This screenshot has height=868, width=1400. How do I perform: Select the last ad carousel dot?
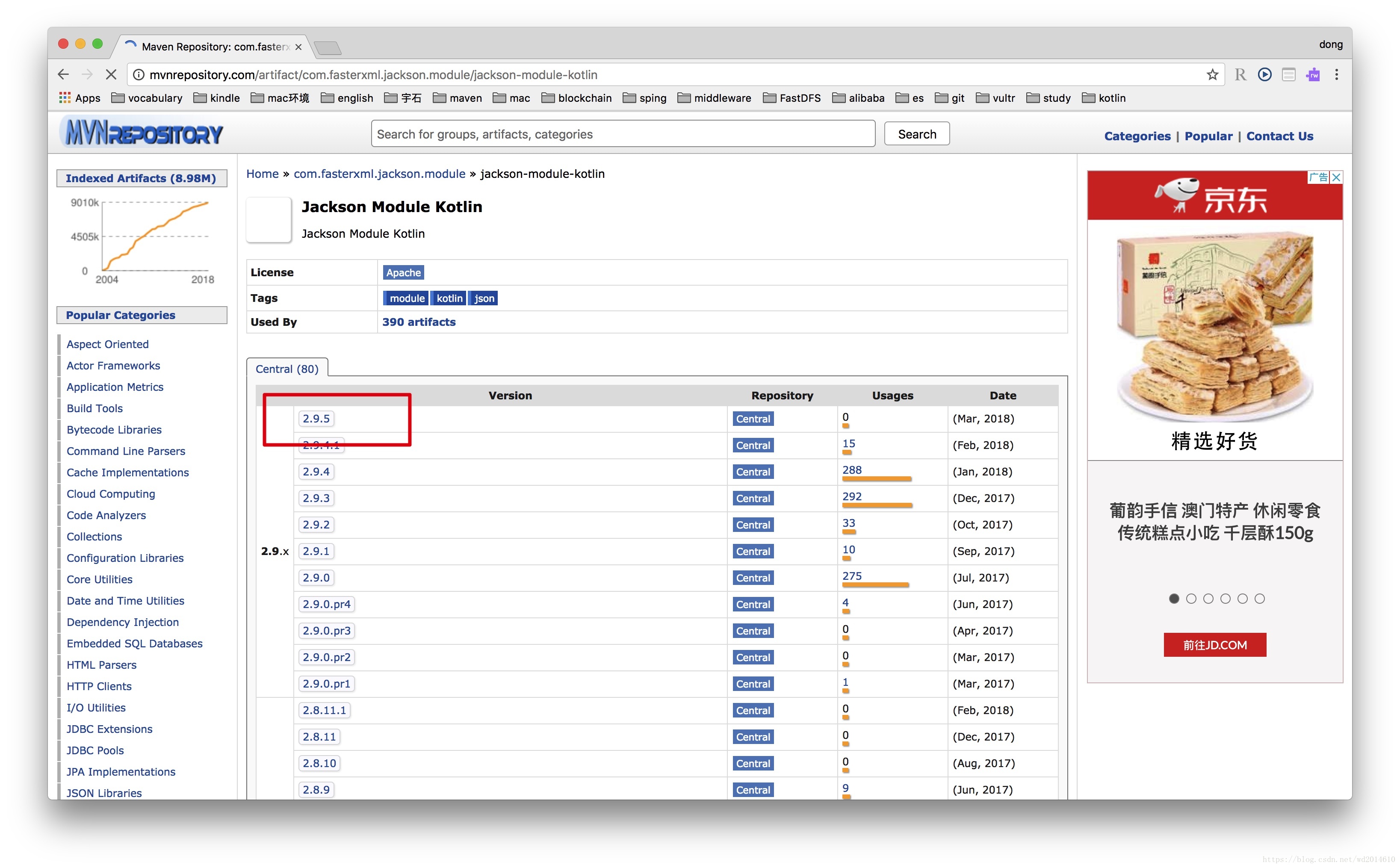1259,599
